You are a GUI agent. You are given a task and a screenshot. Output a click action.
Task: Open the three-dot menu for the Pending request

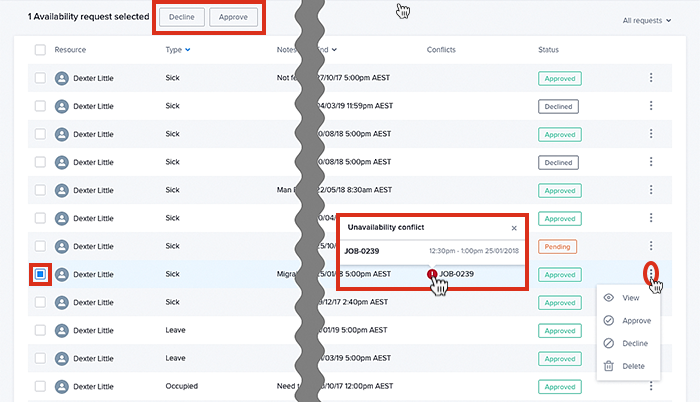click(x=651, y=246)
